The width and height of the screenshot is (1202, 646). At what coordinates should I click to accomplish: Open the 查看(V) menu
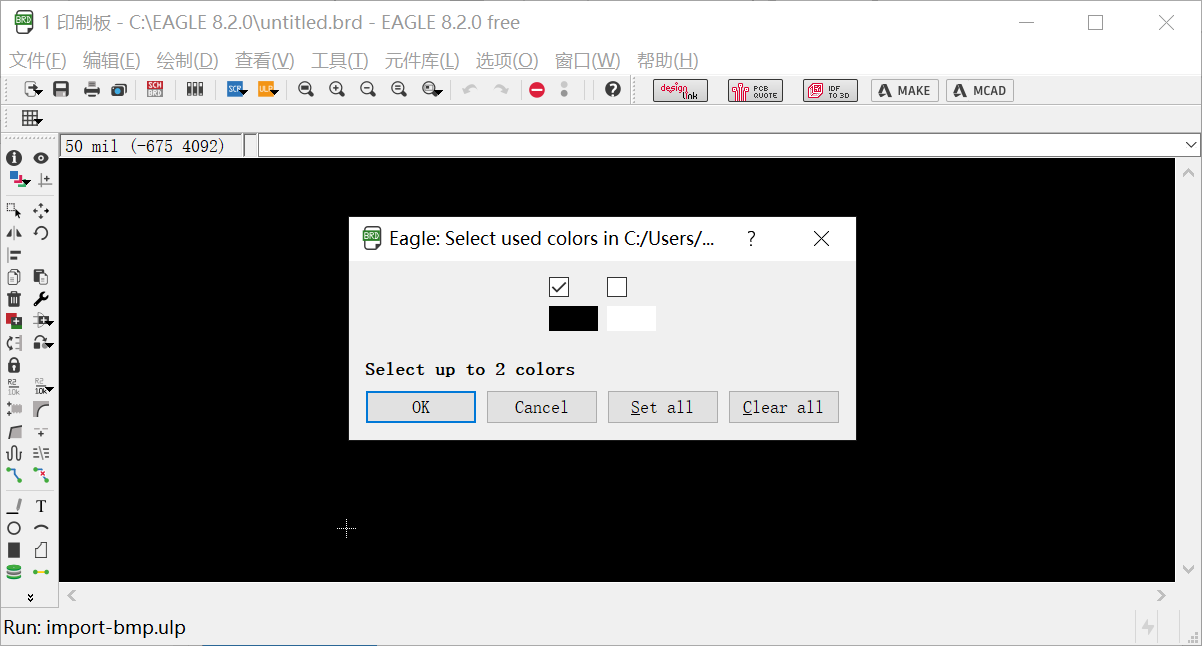pyautogui.click(x=265, y=60)
